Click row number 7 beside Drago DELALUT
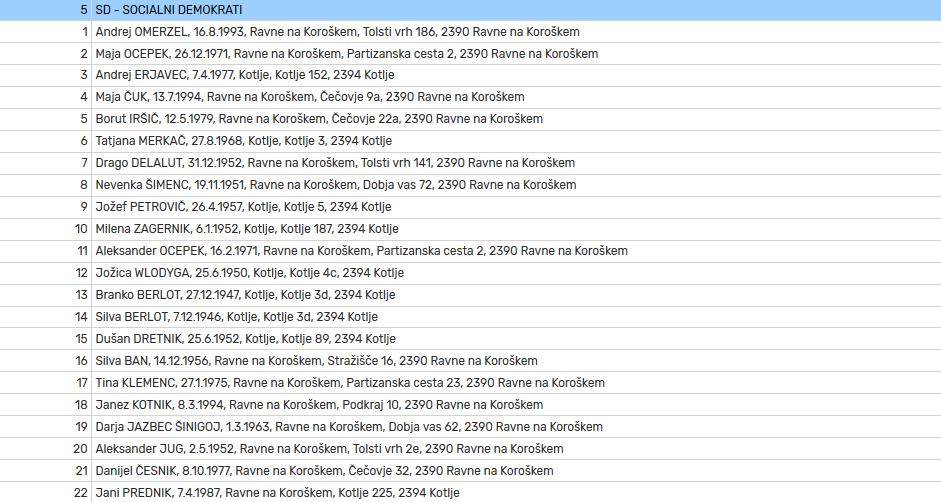The image size is (941, 502). click(85, 163)
